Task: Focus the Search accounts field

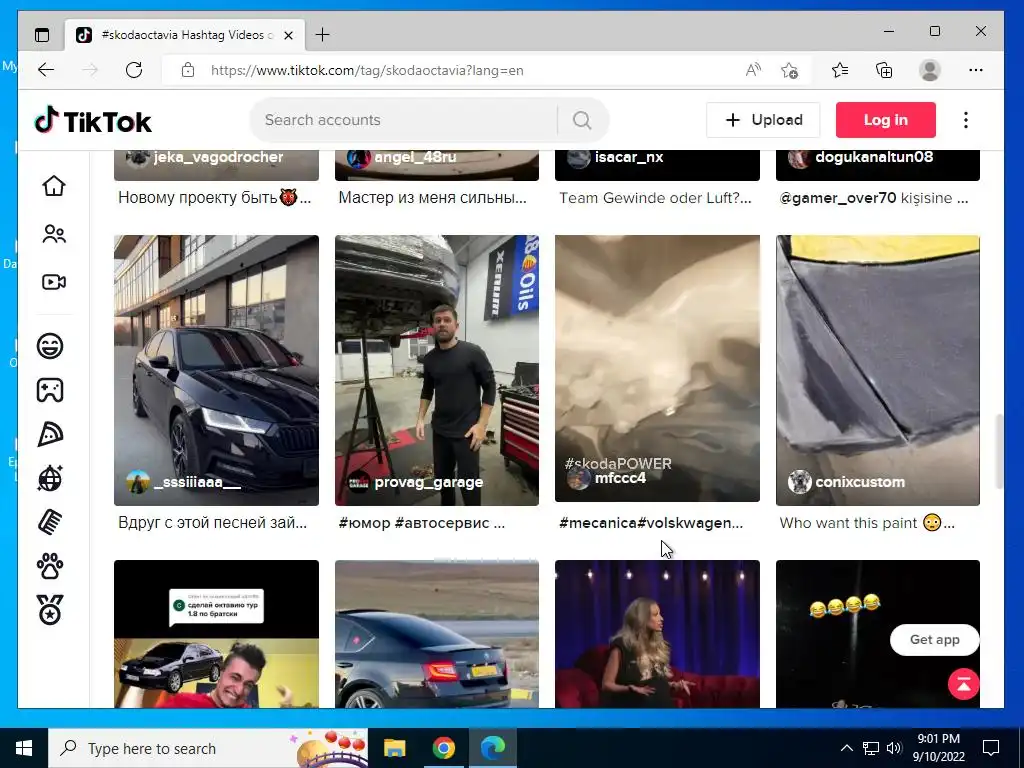Action: coord(403,120)
